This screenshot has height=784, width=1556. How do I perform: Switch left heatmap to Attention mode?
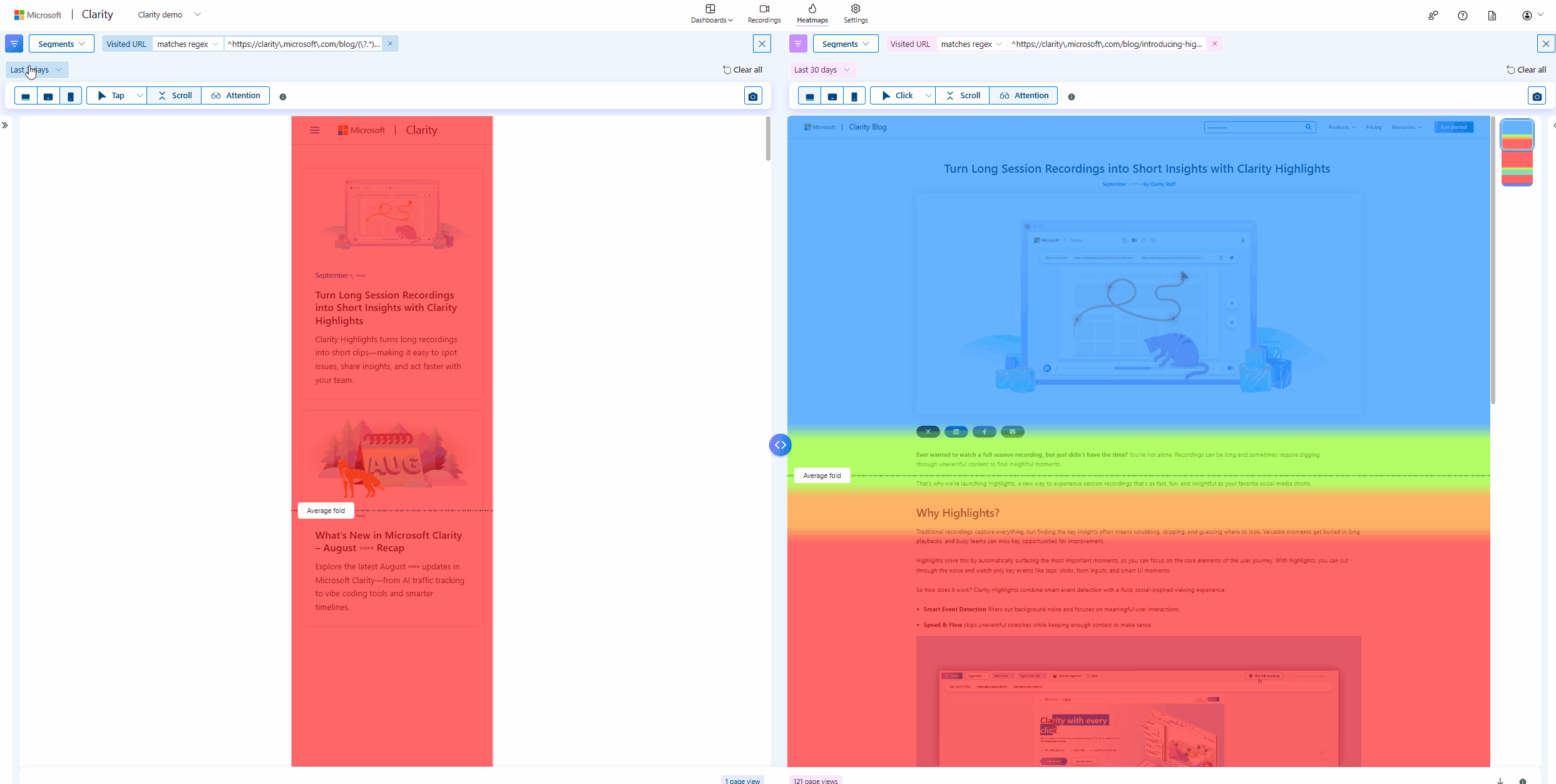(x=235, y=96)
